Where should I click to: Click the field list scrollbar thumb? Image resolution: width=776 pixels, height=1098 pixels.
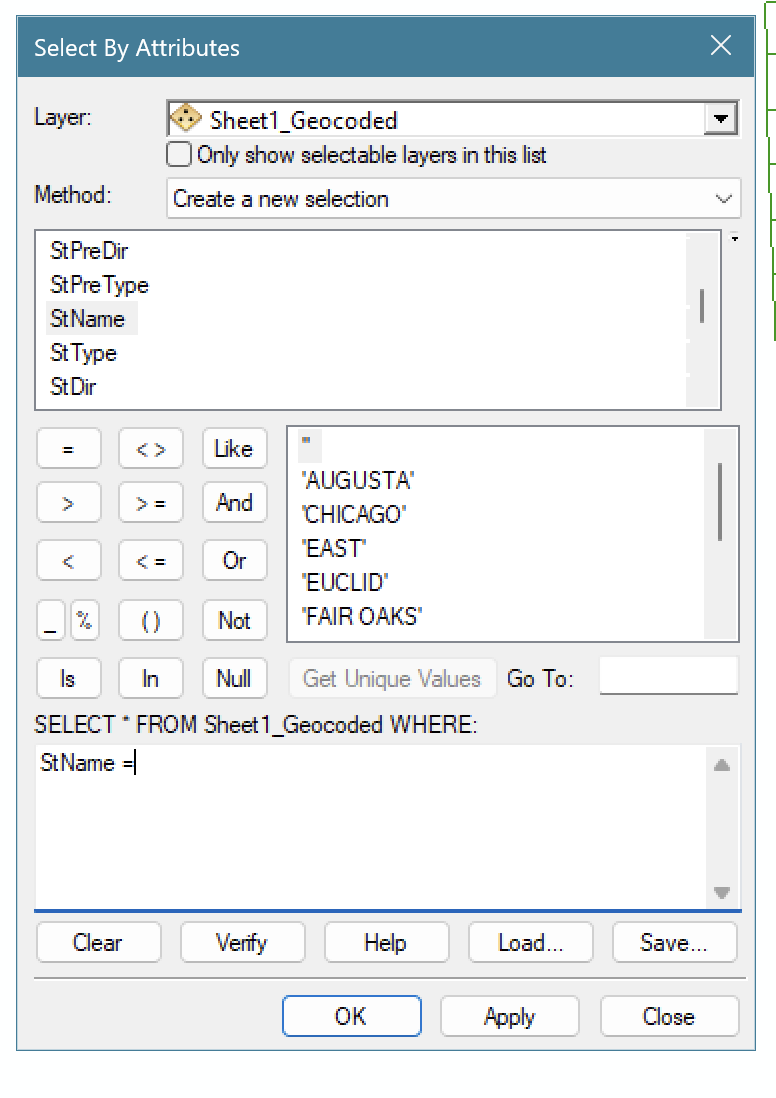point(702,305)
